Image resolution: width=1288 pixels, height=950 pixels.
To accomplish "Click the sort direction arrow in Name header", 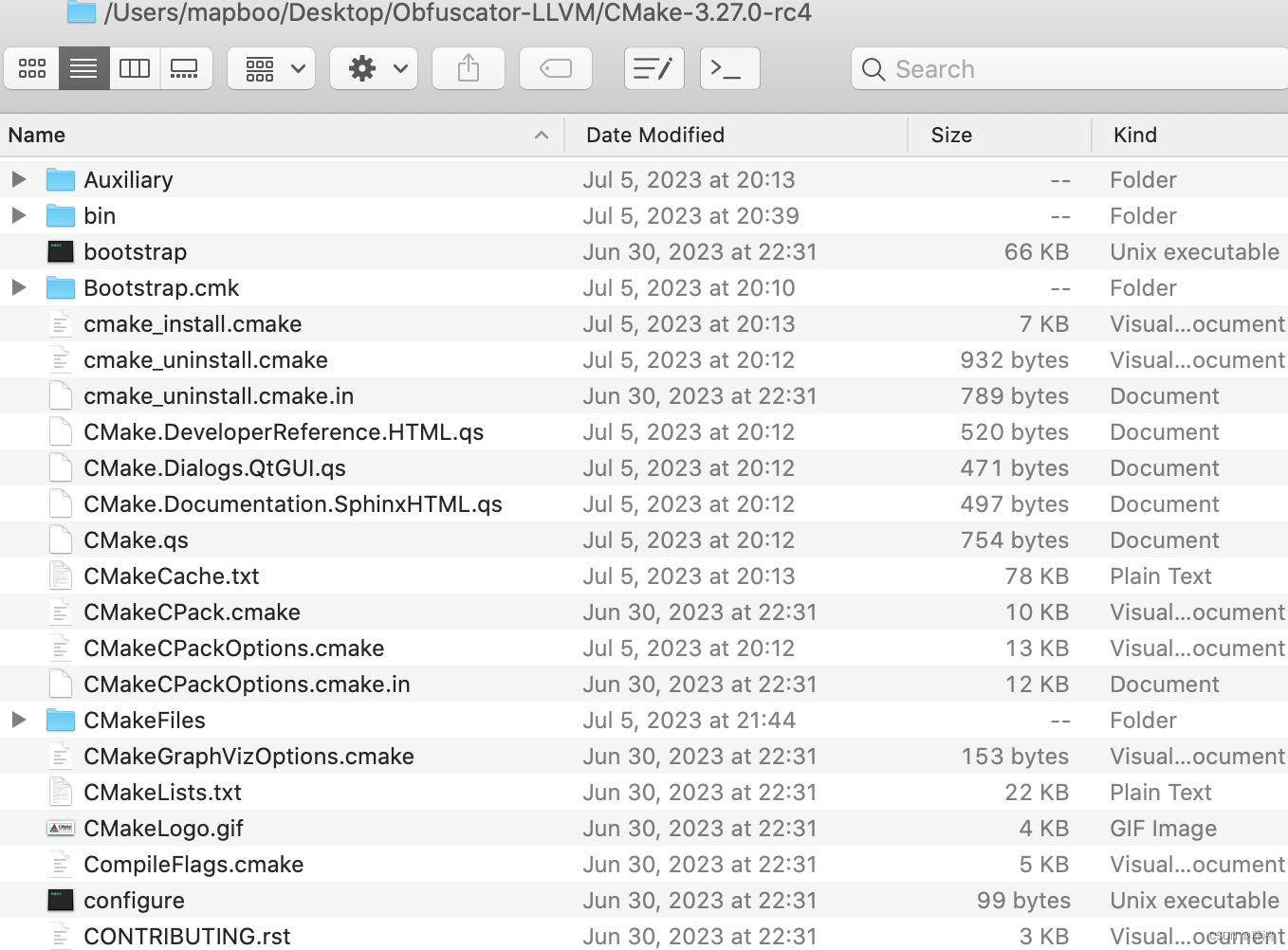I will tap(542, 135).
